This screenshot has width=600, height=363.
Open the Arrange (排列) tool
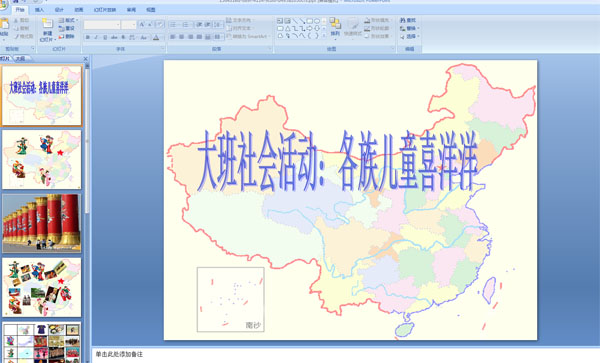(335, 28)
